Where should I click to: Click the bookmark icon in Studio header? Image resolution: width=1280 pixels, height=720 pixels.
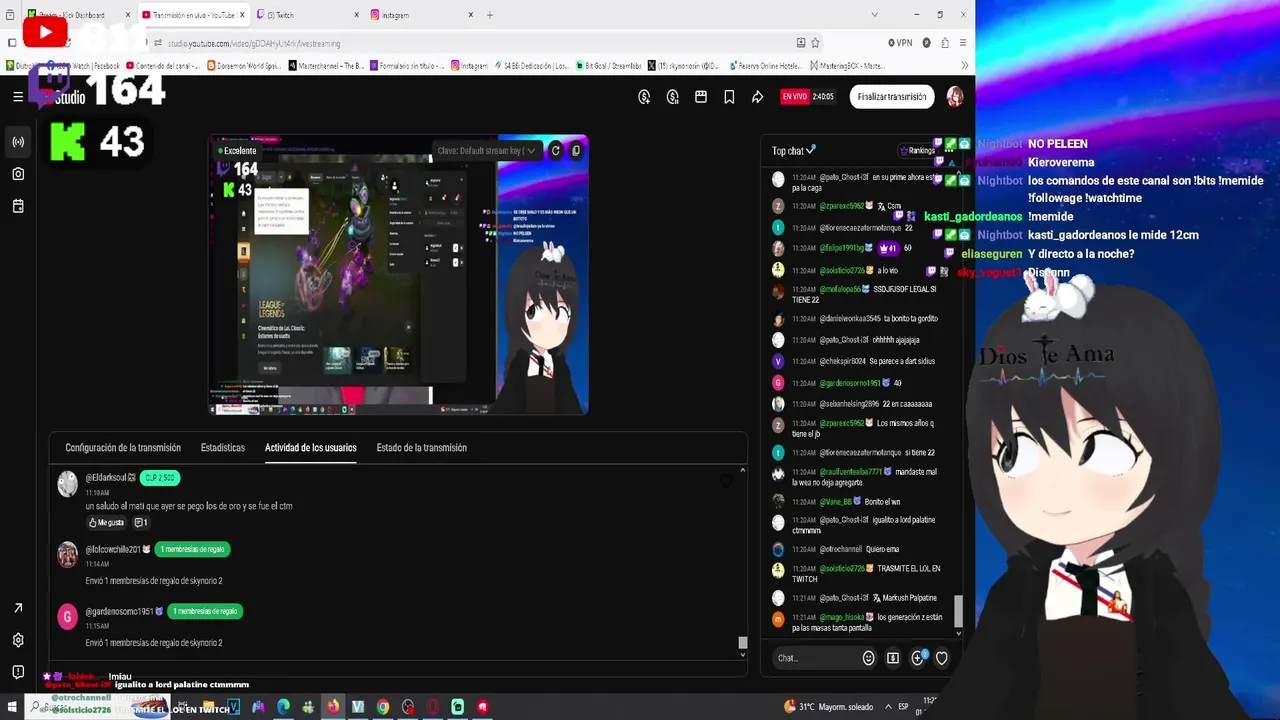[x=729, y=97]
